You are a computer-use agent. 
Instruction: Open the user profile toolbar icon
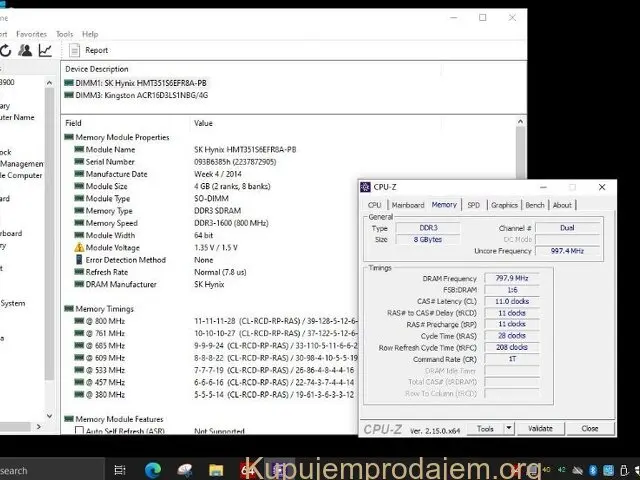[x=26, y=50]
